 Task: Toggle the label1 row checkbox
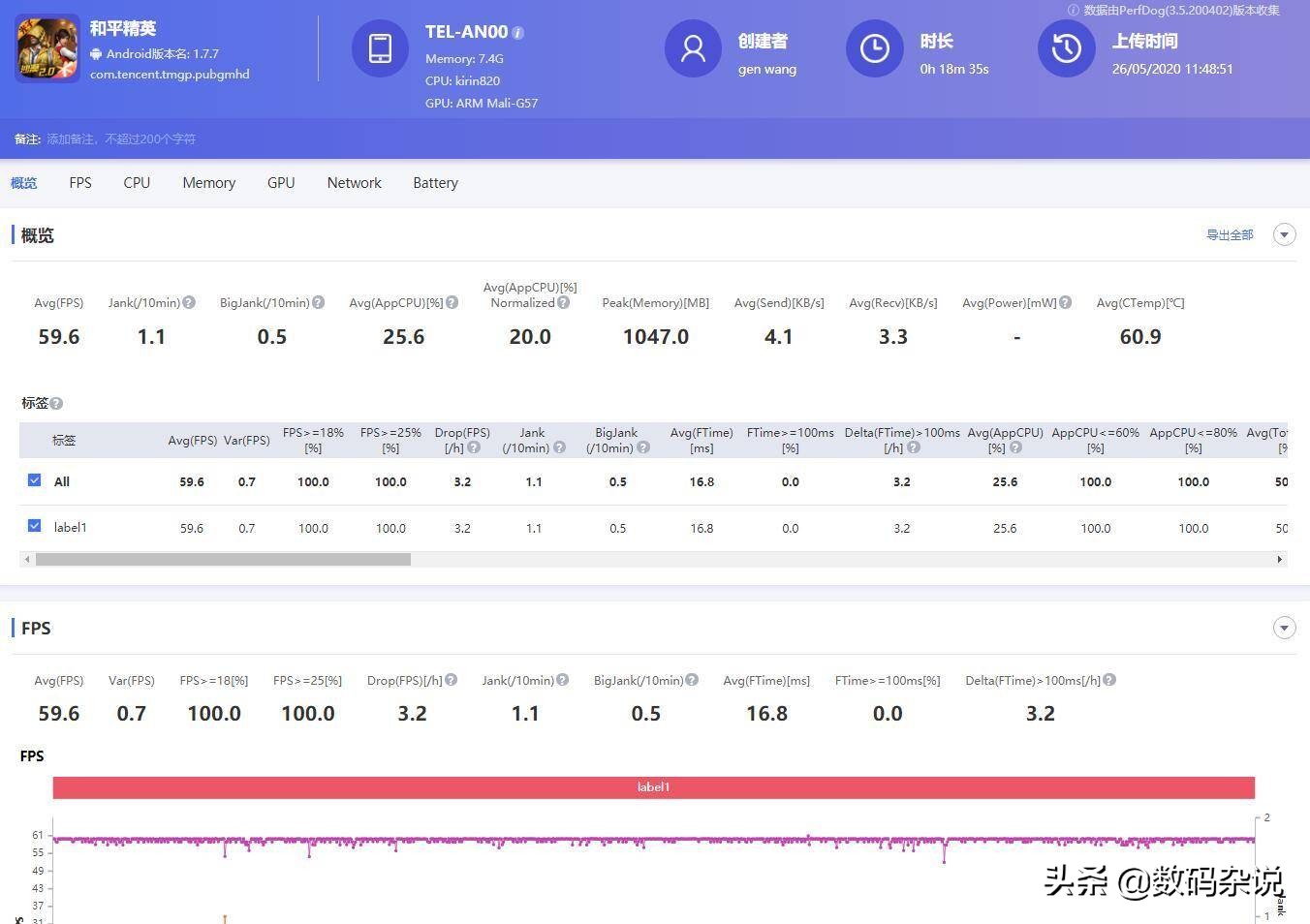click(35, 526)
